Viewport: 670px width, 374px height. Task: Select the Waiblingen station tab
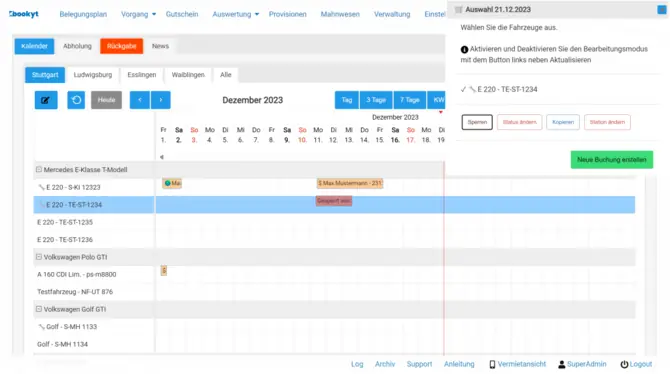tap(188, 75)
